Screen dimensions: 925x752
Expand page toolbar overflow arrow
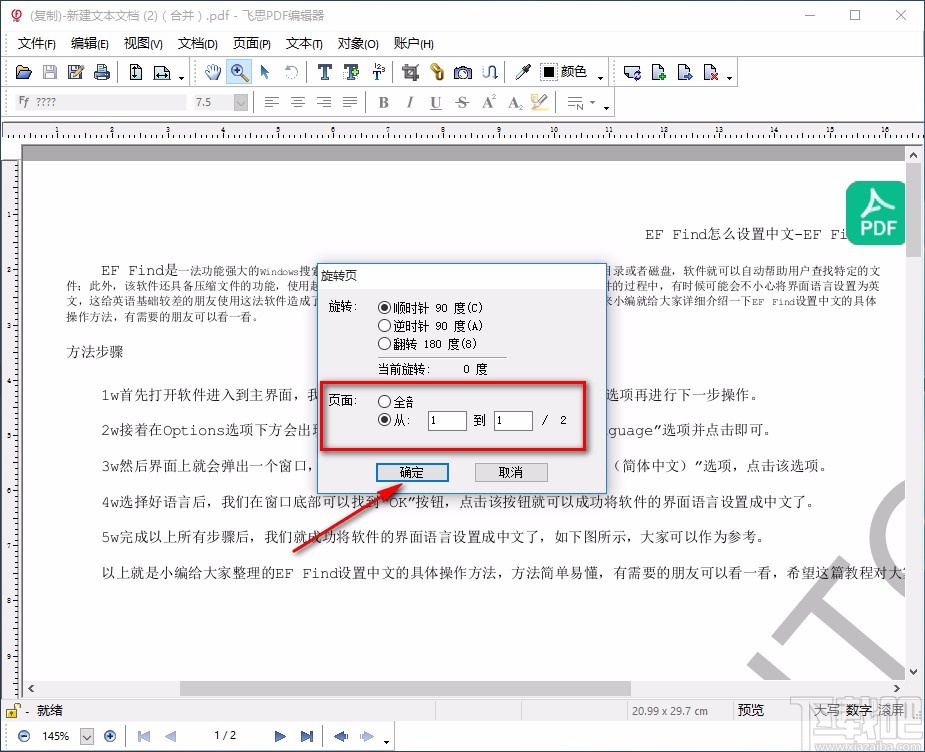pos(730,78)
